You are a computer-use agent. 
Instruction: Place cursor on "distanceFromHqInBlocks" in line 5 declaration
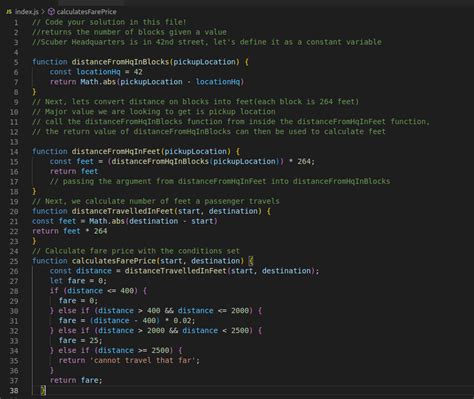click(x=120, y=62)
